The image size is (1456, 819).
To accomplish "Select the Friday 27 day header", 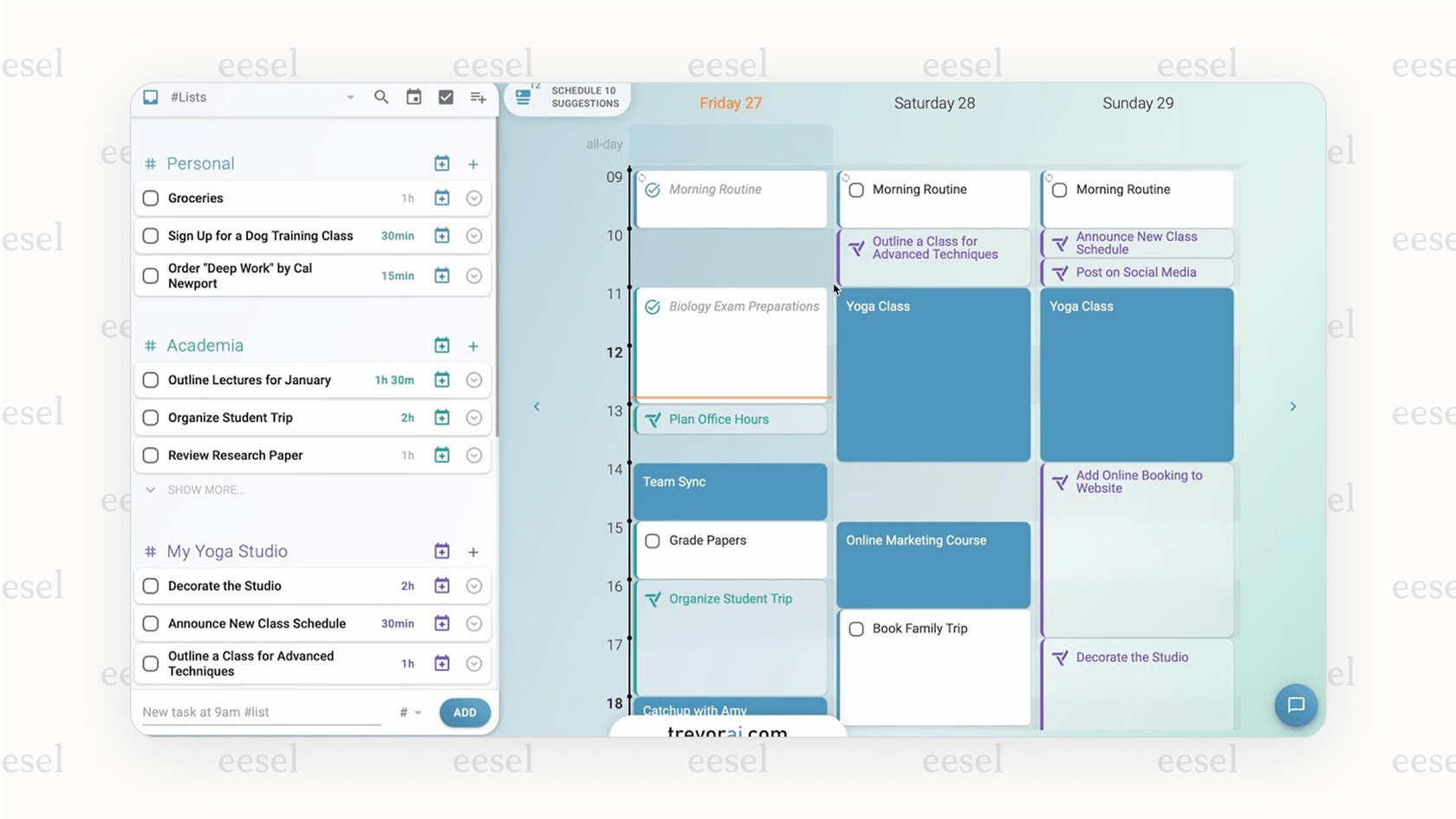I will pos(730,102).
